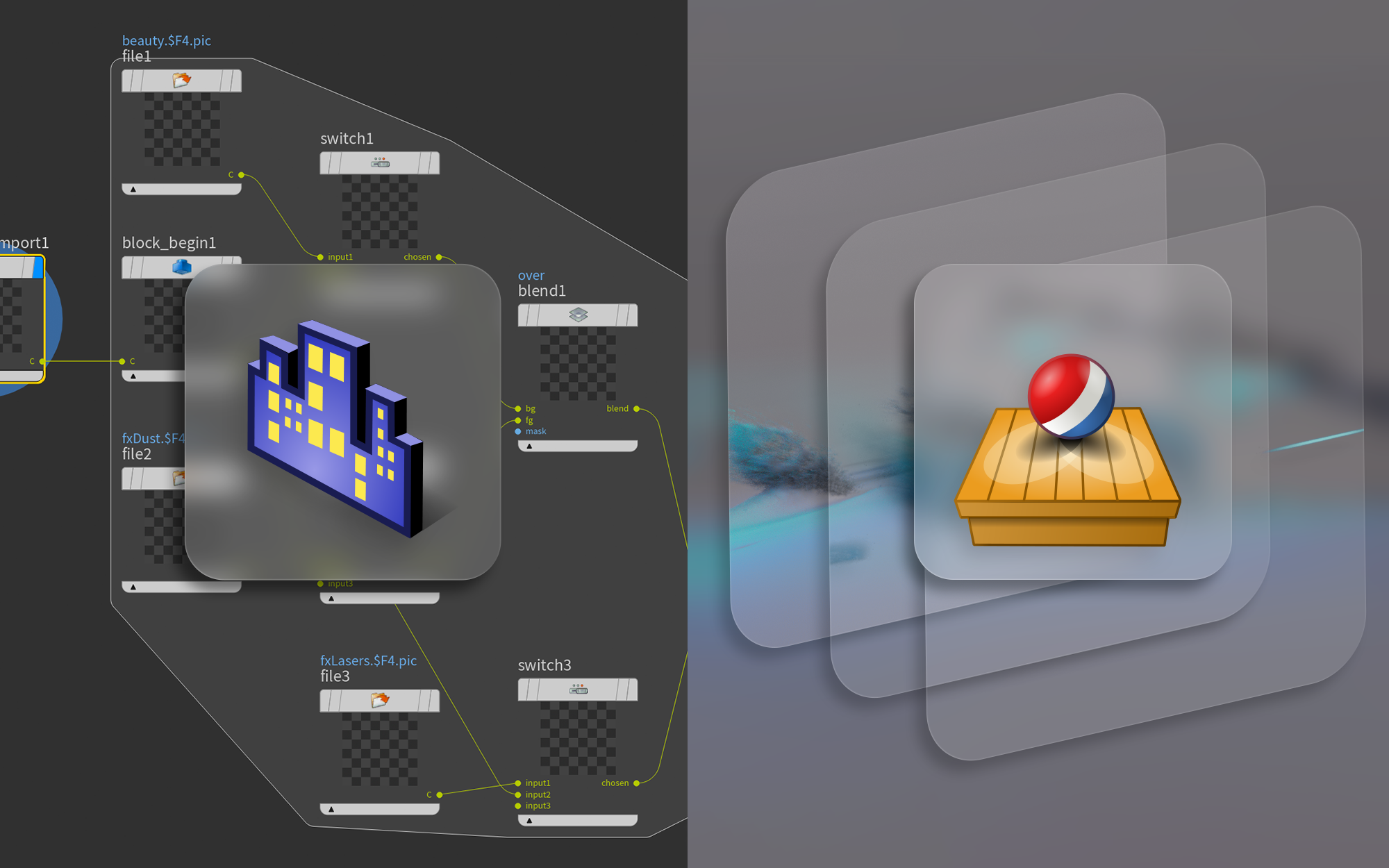Select the import1 node by its name
Image resolution: width=1389 pixels, height=868 pixels.
[24, 243]
